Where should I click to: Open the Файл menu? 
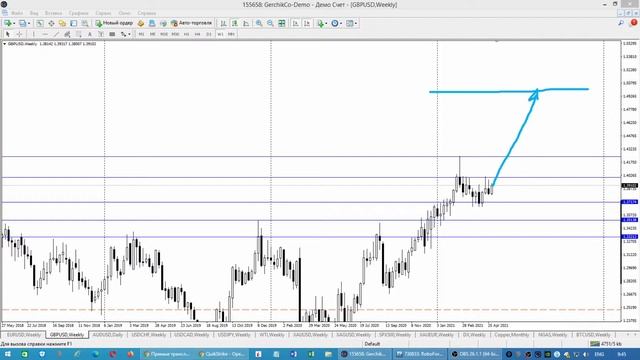coord(17,13)
